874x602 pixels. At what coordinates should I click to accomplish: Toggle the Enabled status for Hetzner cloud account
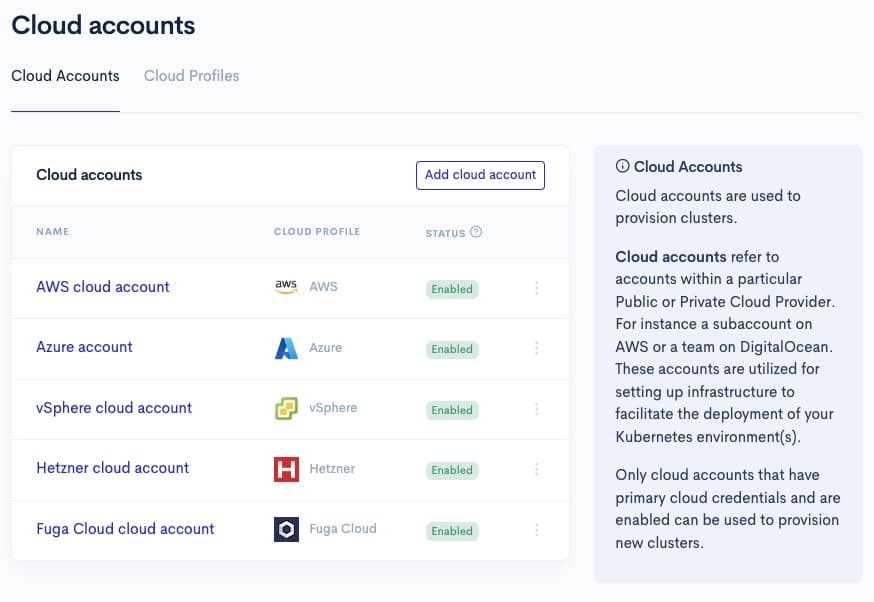[x=451, y=470]
